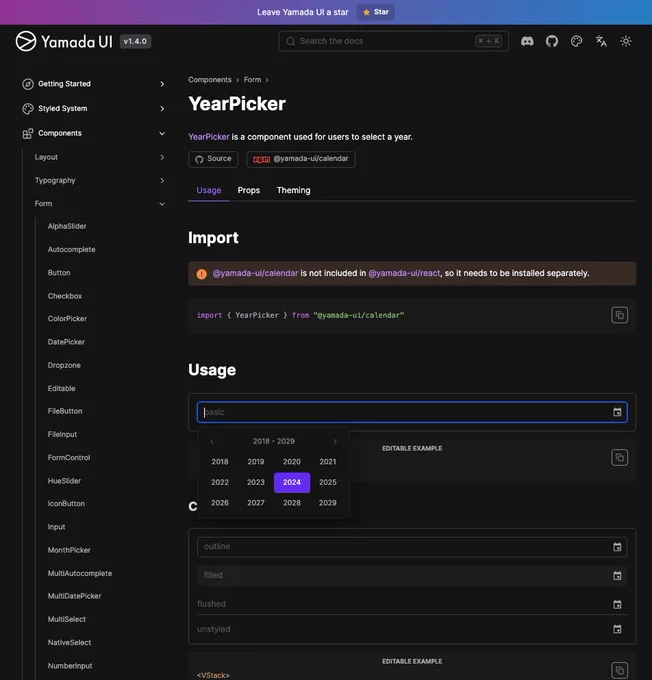The image size is (652, 680).
Task: Open Autocomplete in the sidebar
Action: point(72,250)
